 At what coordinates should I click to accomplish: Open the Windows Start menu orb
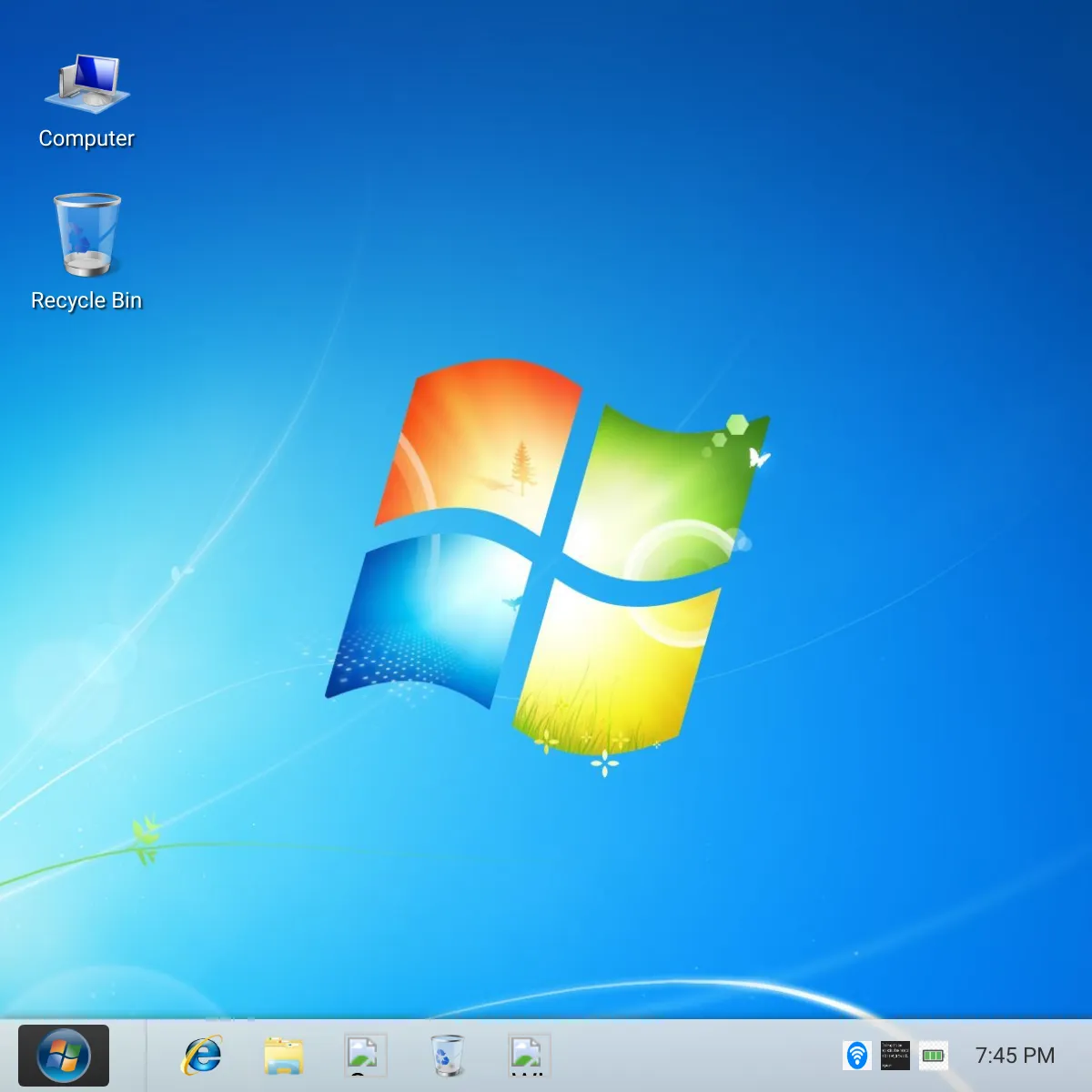coord(64,1056)
